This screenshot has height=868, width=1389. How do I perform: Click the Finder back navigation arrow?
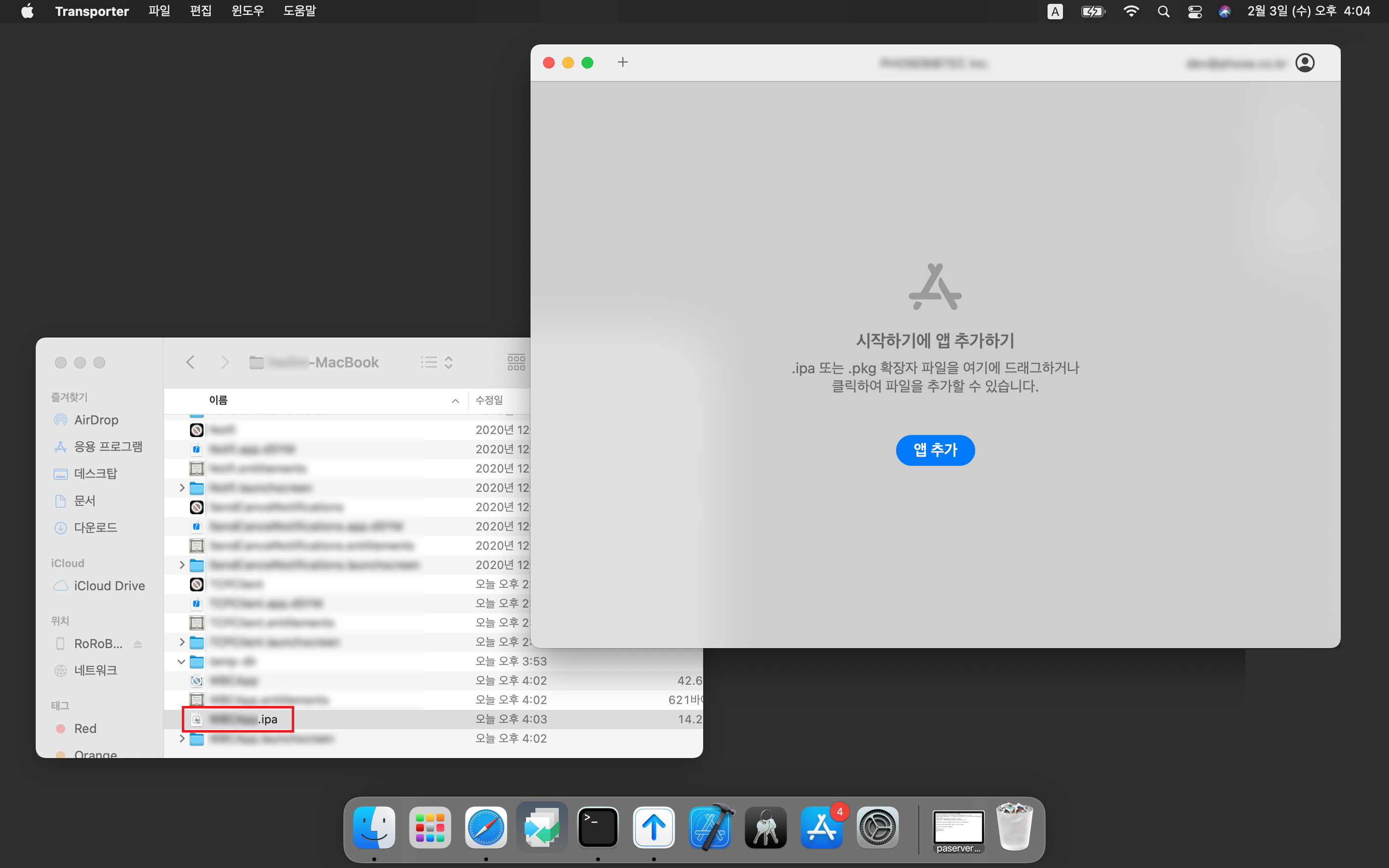191,362
